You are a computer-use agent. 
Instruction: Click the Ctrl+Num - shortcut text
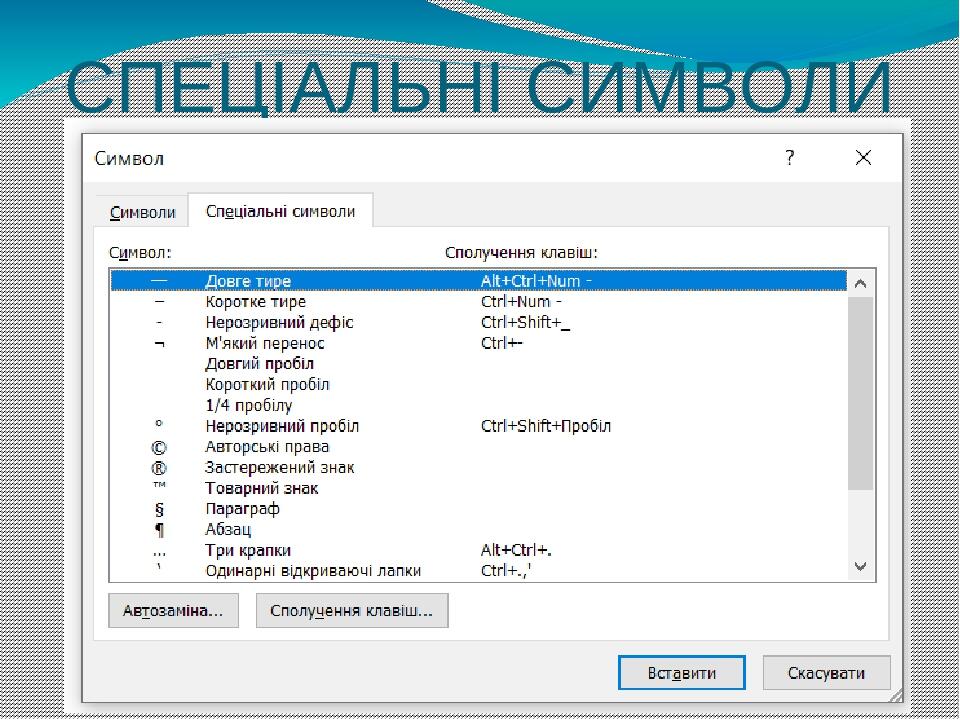tap(521, 302)
